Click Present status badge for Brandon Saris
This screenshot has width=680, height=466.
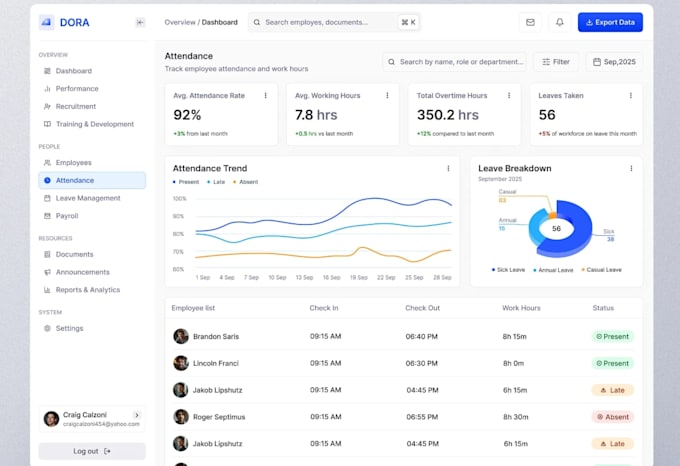click(x=612, y=336)
